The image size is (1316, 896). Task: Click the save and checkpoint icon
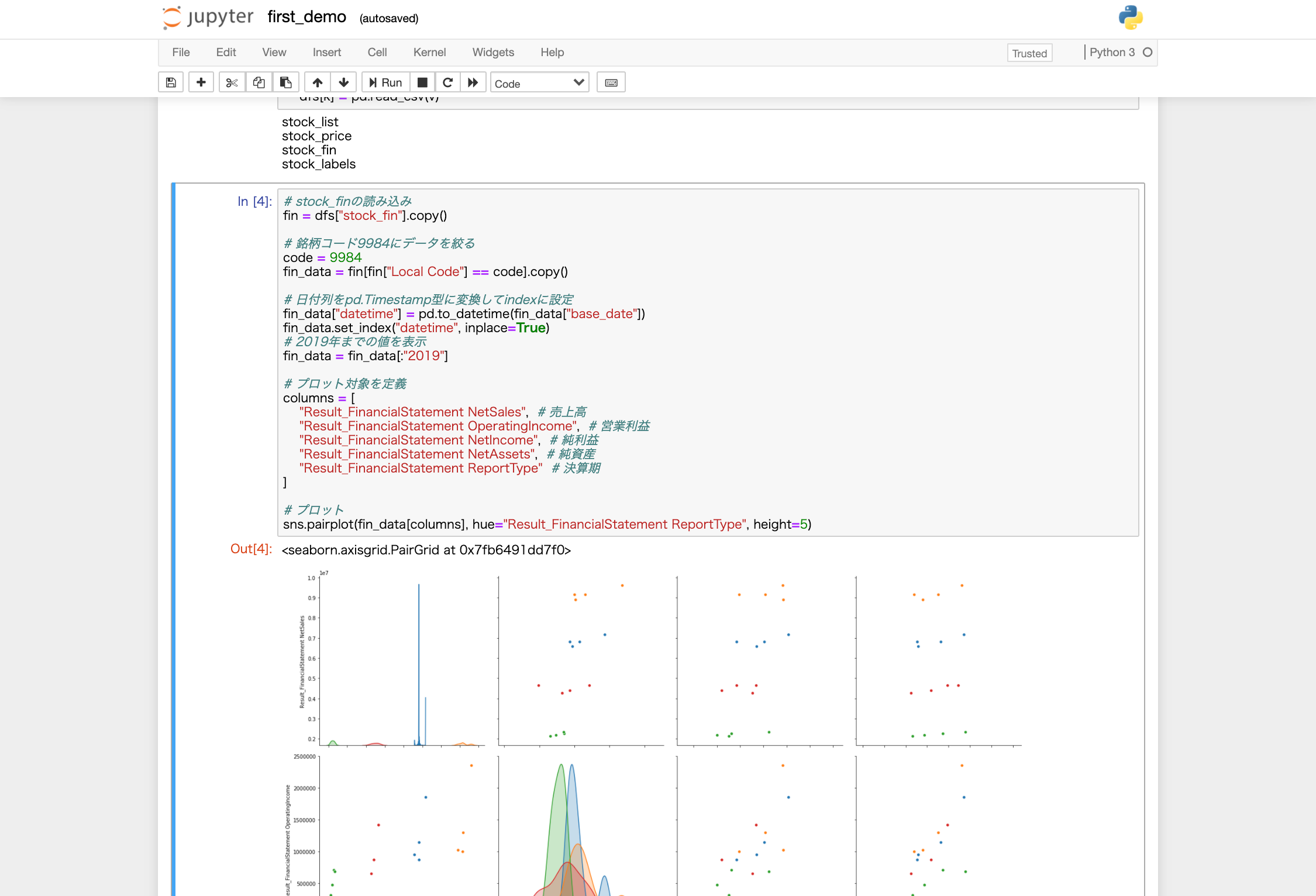pos(171,82)
